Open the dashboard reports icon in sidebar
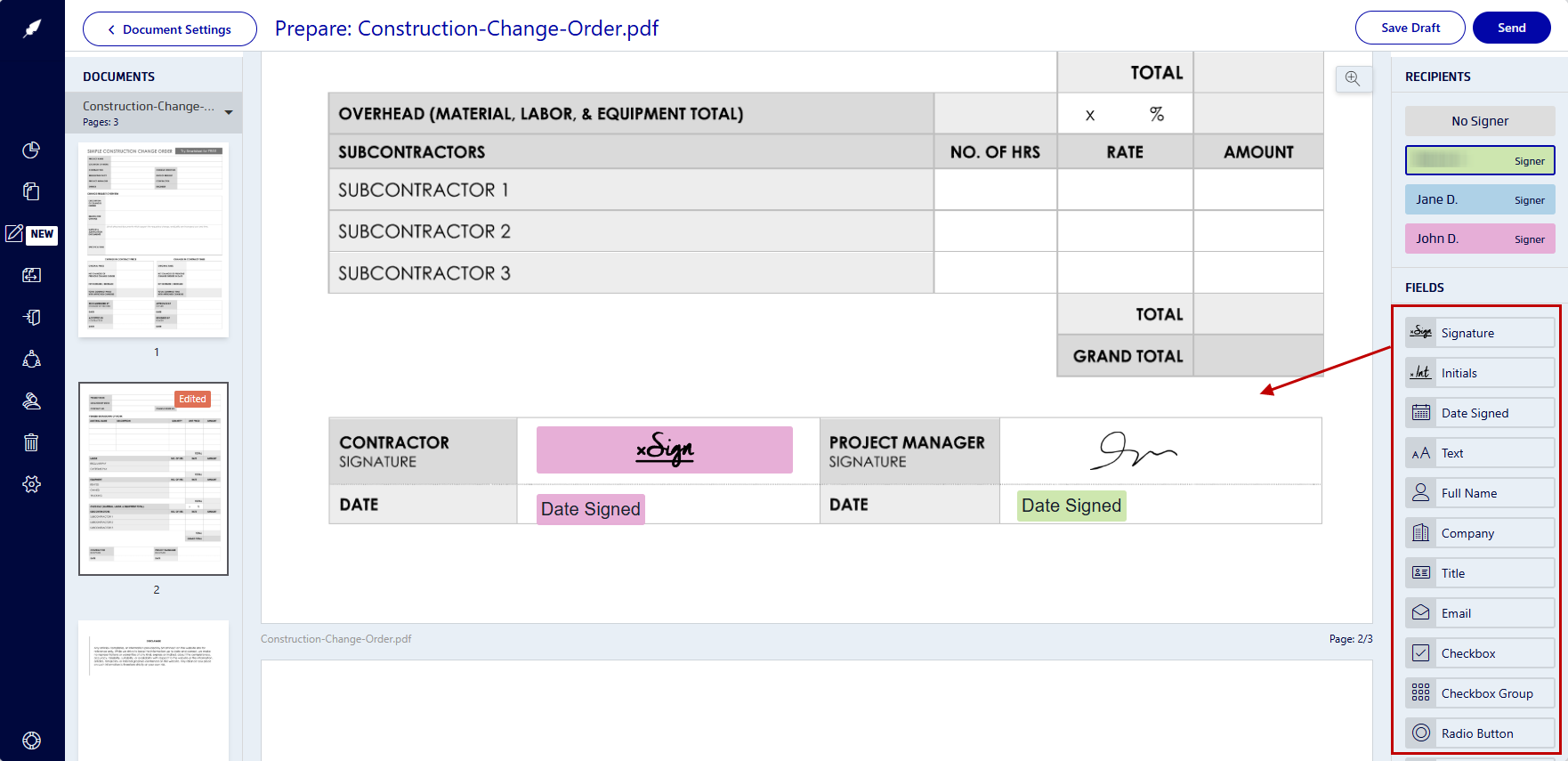 point(31,150)
